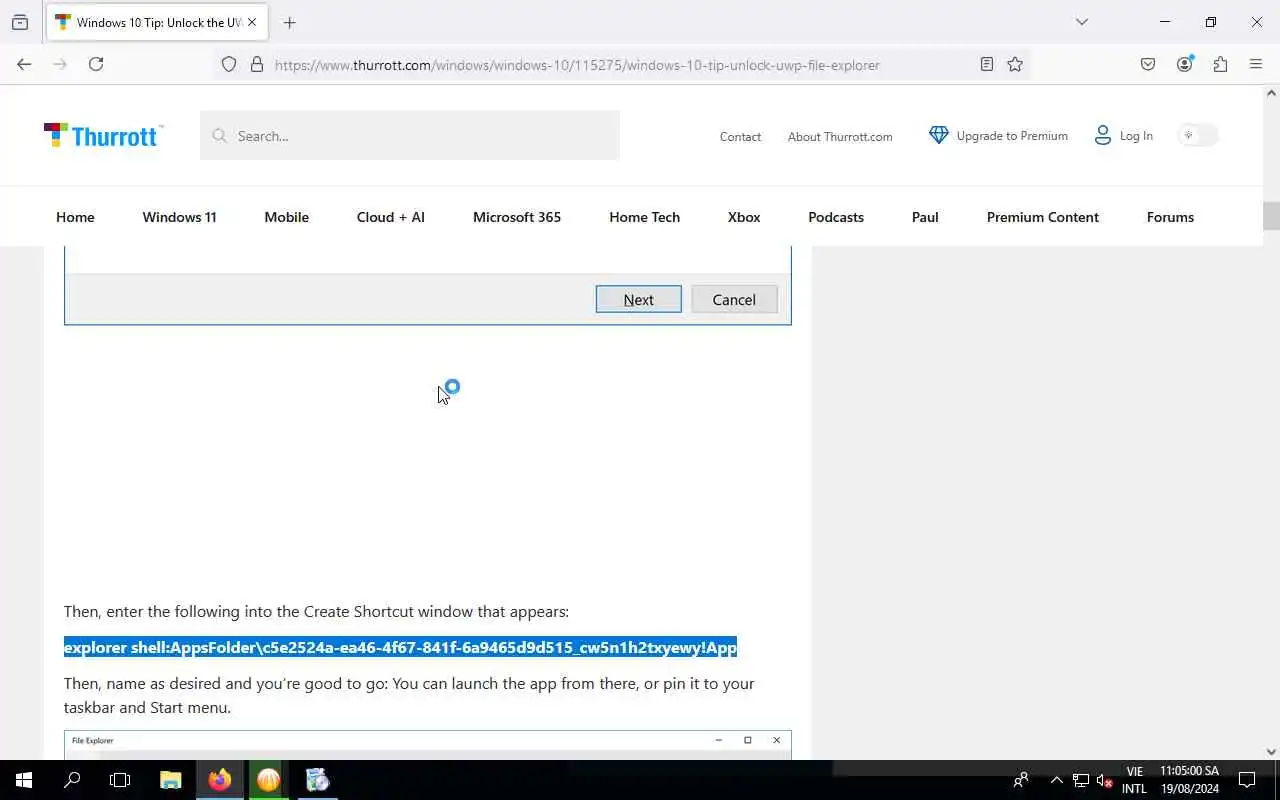Open File Explorer from taskbar
This screenshot has height=800, width=1280.
tap(171, 780)
